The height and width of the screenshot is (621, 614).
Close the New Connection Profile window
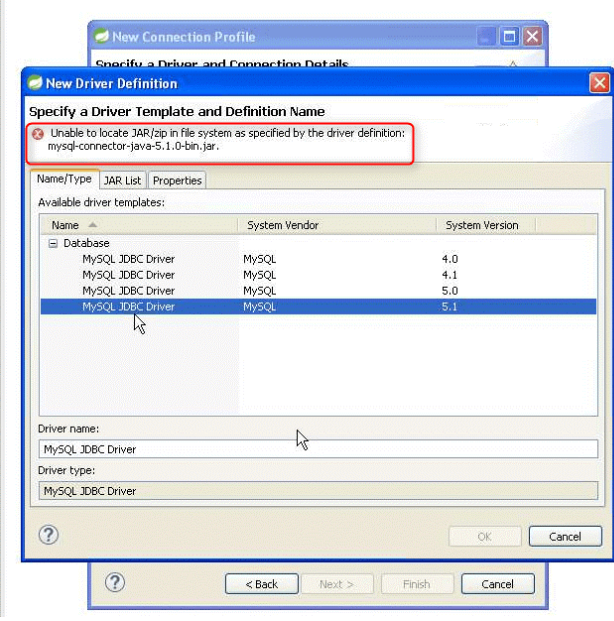point(532,36)
